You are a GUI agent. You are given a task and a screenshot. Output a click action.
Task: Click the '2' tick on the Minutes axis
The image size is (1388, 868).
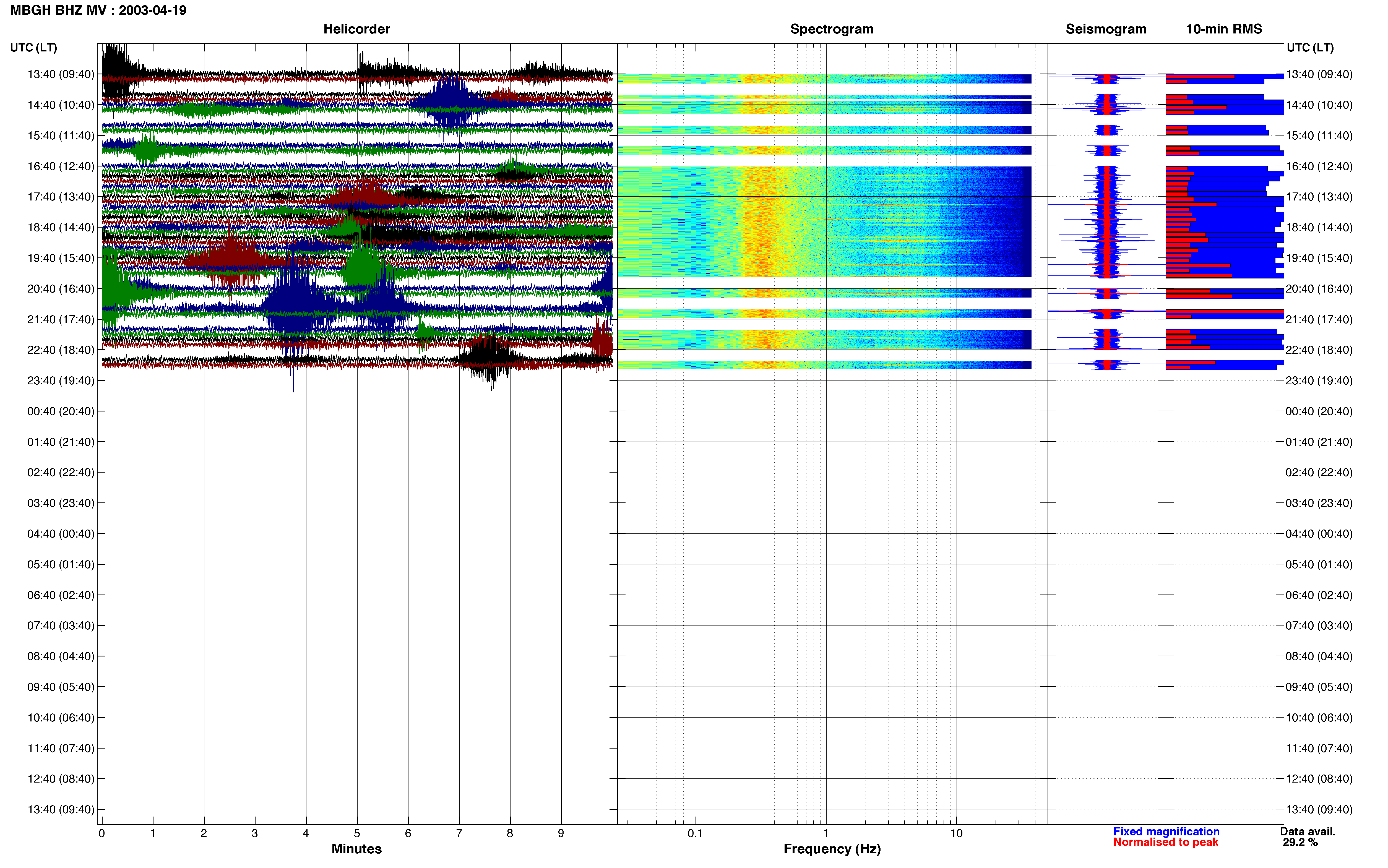pyautogui.click(x=204, y=833)
